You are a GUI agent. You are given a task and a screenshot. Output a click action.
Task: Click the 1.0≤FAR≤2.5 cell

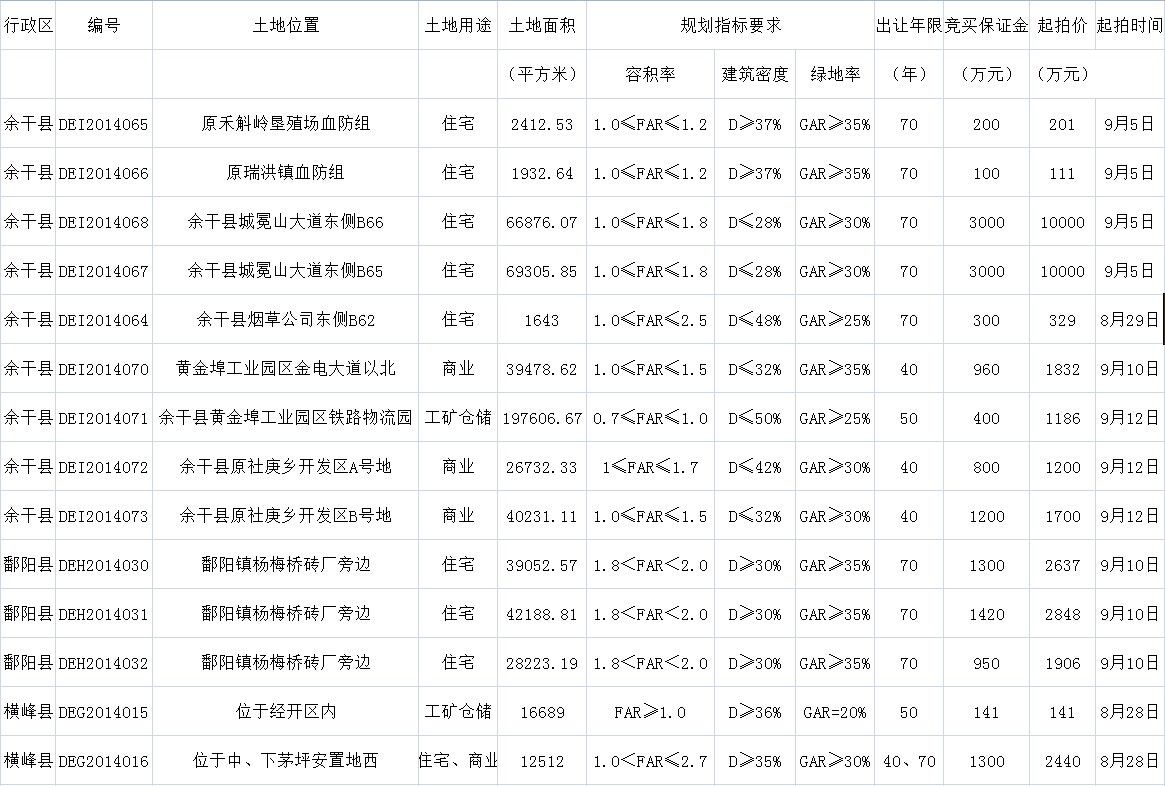click(650, 320)
